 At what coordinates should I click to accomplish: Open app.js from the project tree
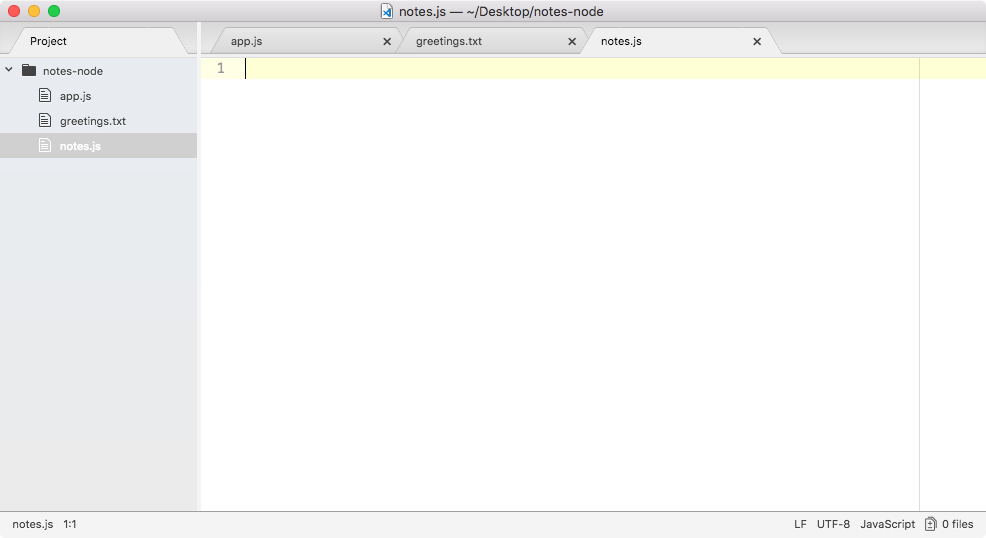pyautogui.click(x=75, y=96)
